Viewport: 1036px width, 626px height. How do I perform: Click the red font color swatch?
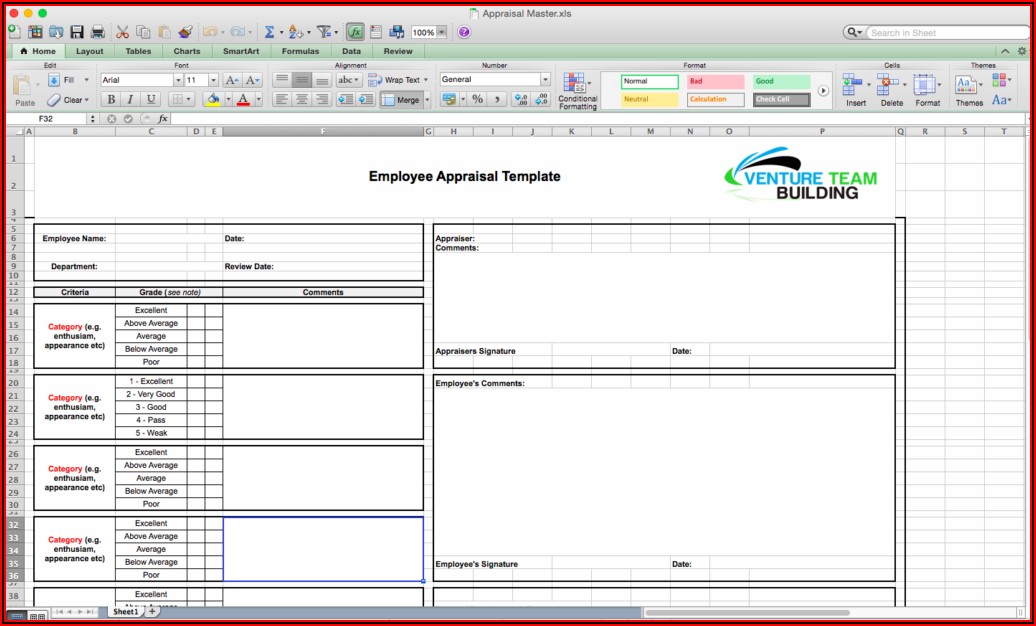(242, 99)
